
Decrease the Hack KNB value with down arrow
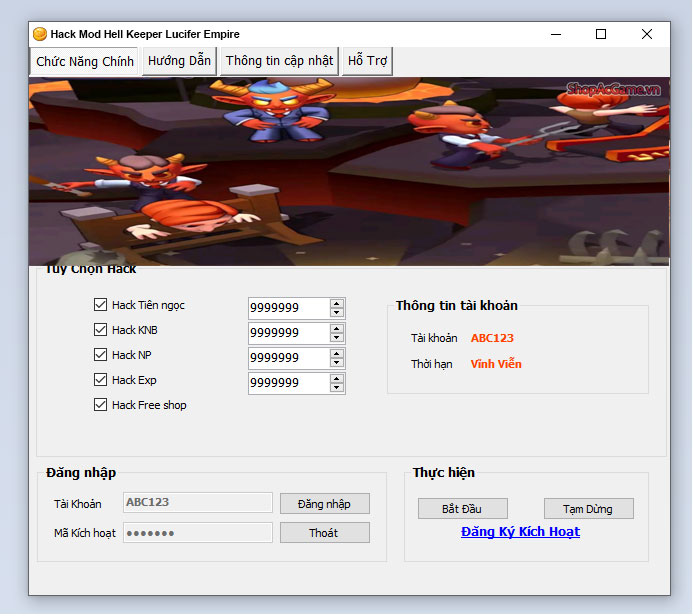(337, 338)
